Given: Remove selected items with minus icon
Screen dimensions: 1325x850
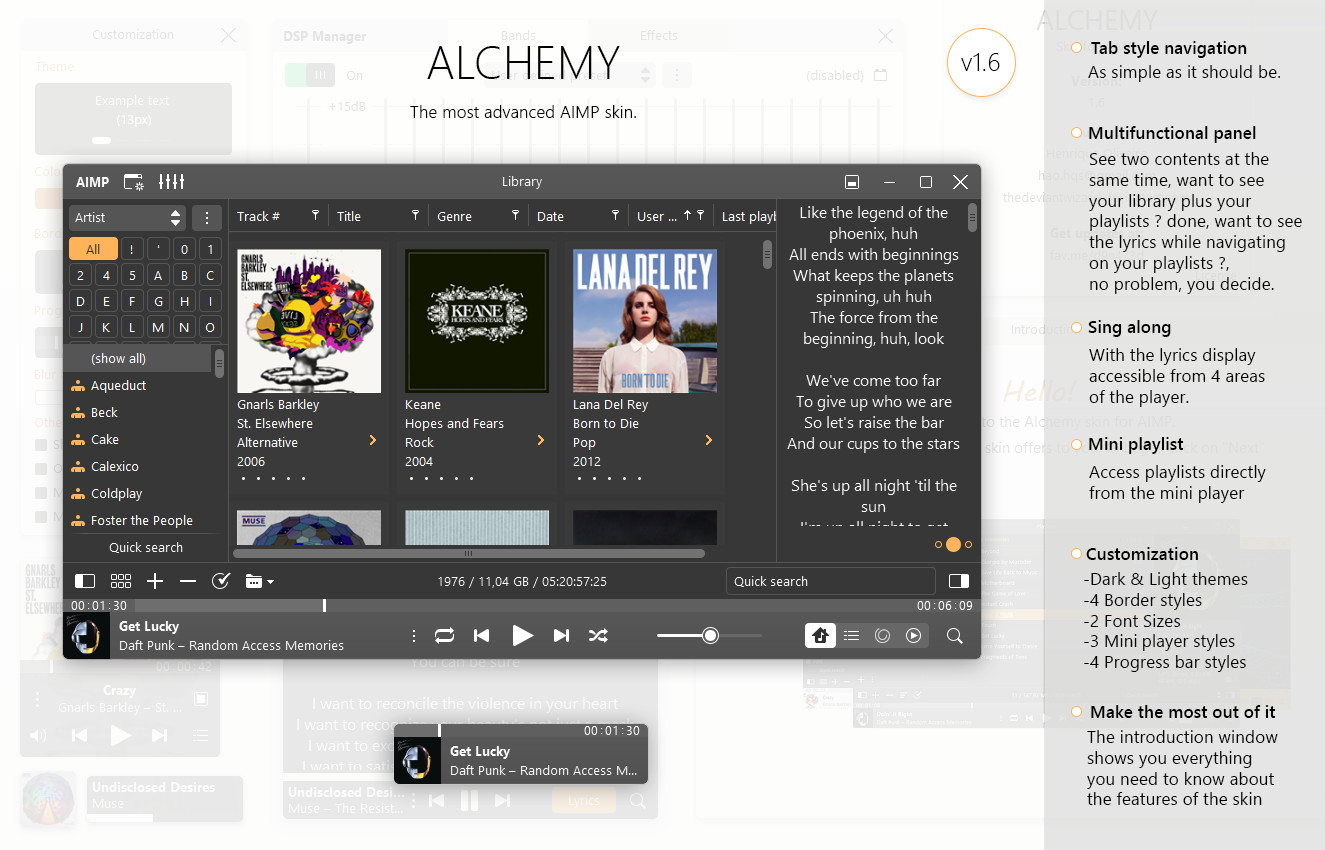Looking at the screenshot, I should coord(188,581).
